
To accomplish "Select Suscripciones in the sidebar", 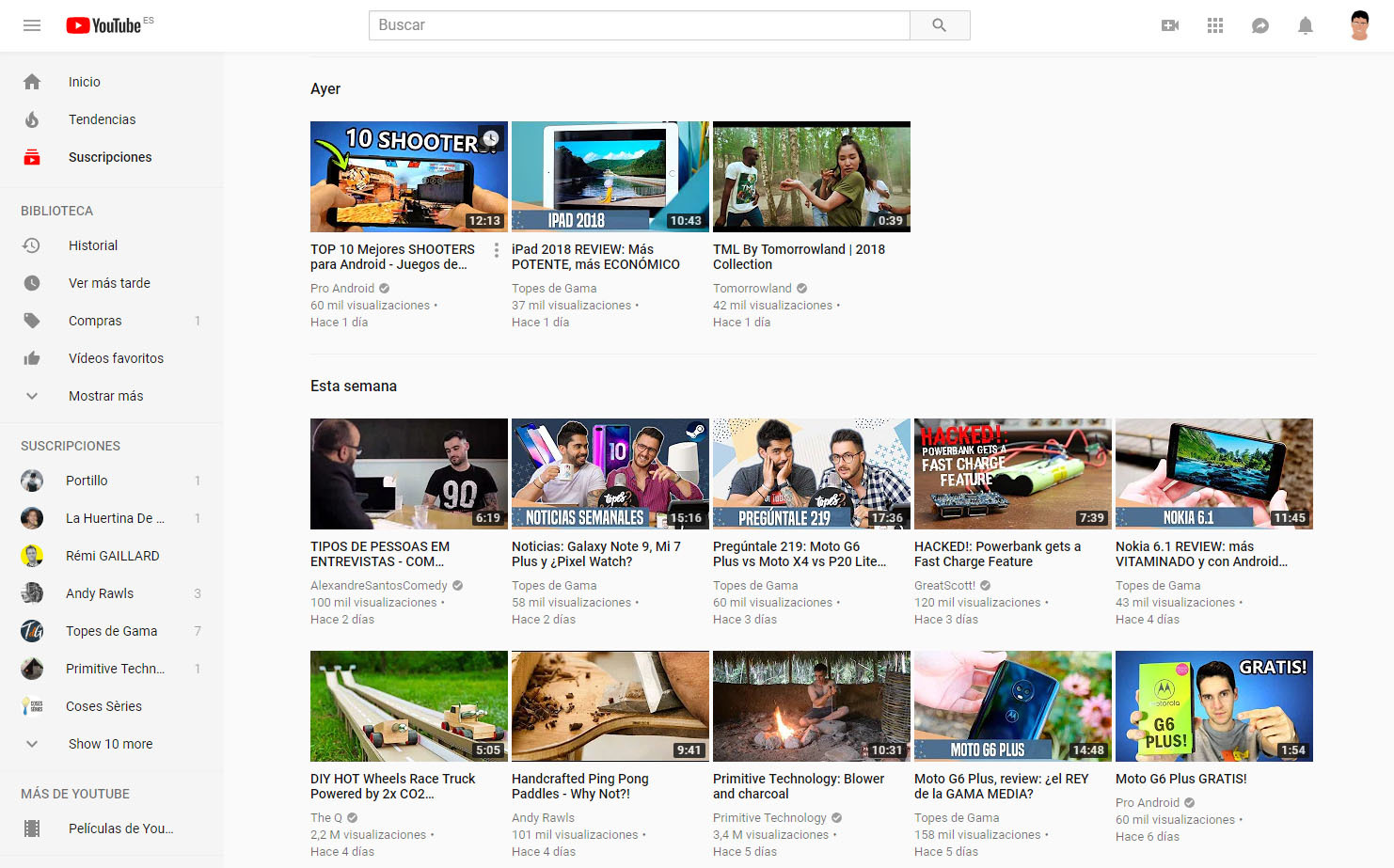I will (110, 157).
